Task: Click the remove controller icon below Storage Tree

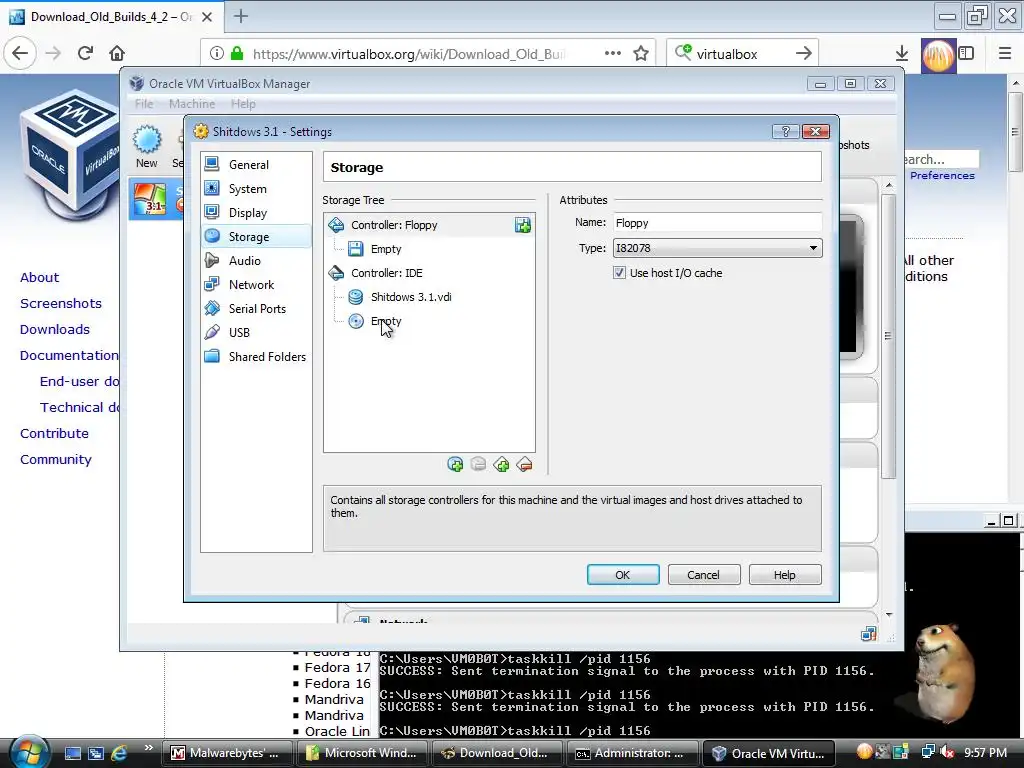Action: (524, 464)
